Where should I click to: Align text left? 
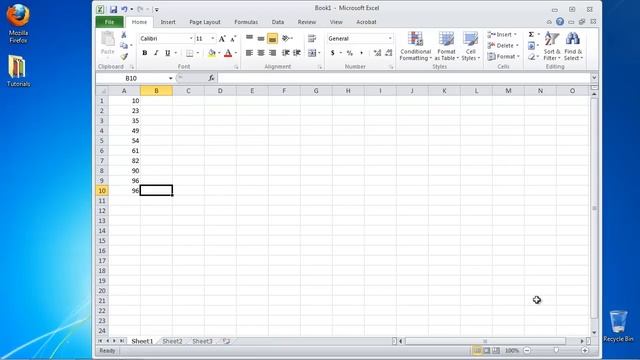click(x=249, y=53)
